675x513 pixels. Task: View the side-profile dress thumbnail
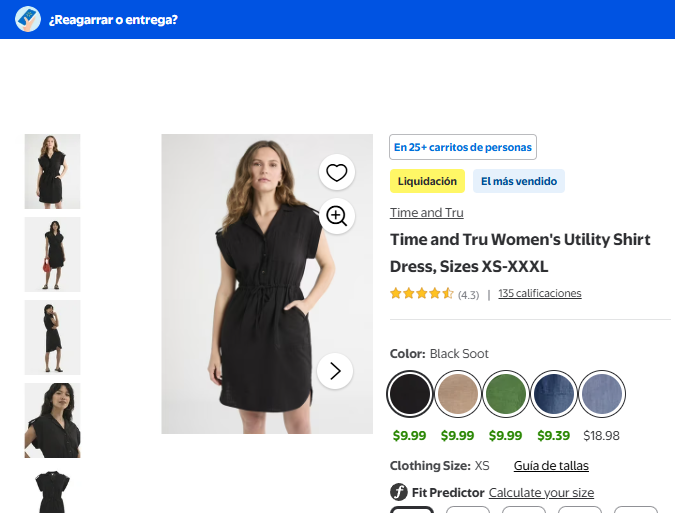click(52, 337)
